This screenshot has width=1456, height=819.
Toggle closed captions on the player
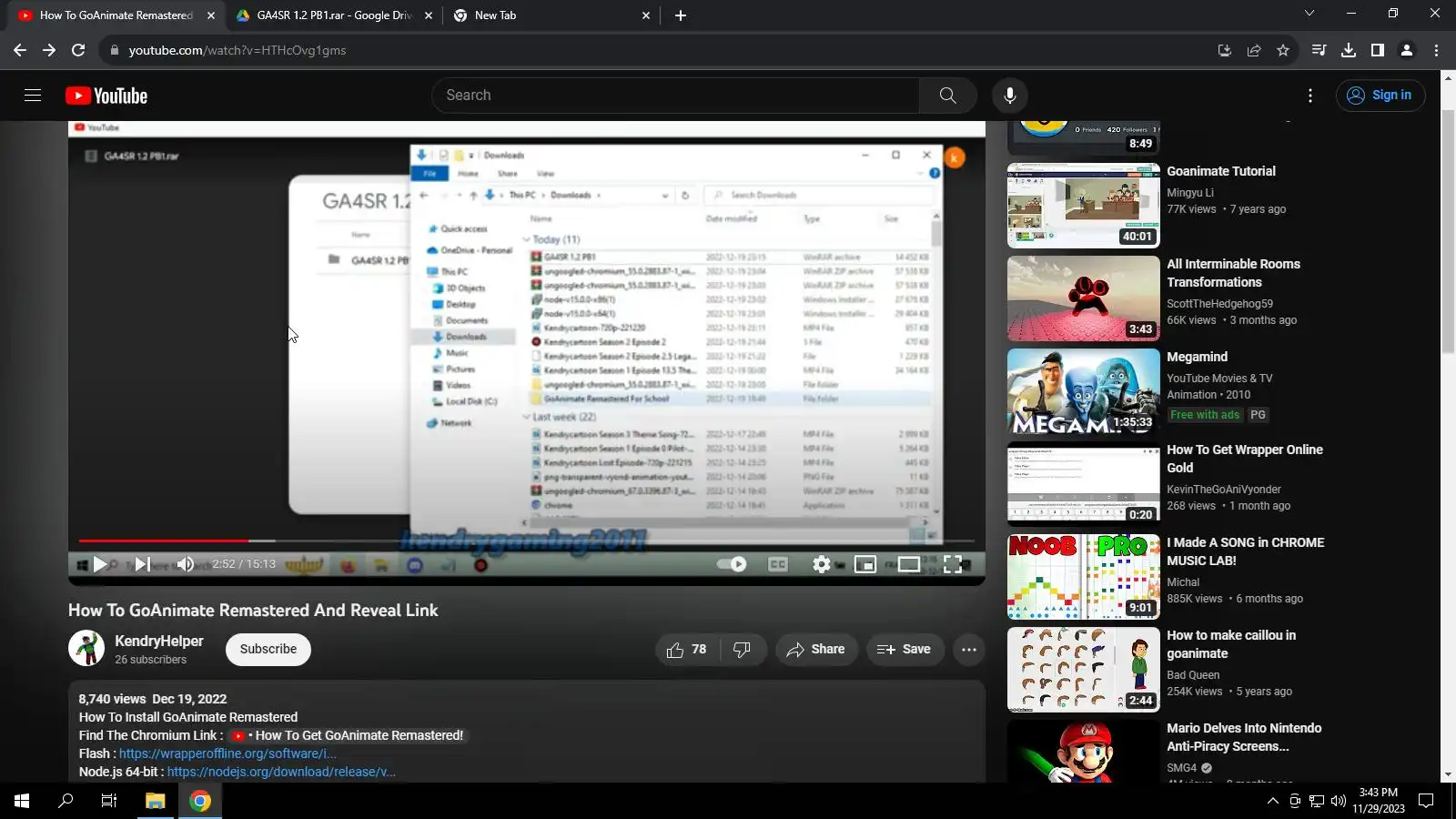click(778, 564)
